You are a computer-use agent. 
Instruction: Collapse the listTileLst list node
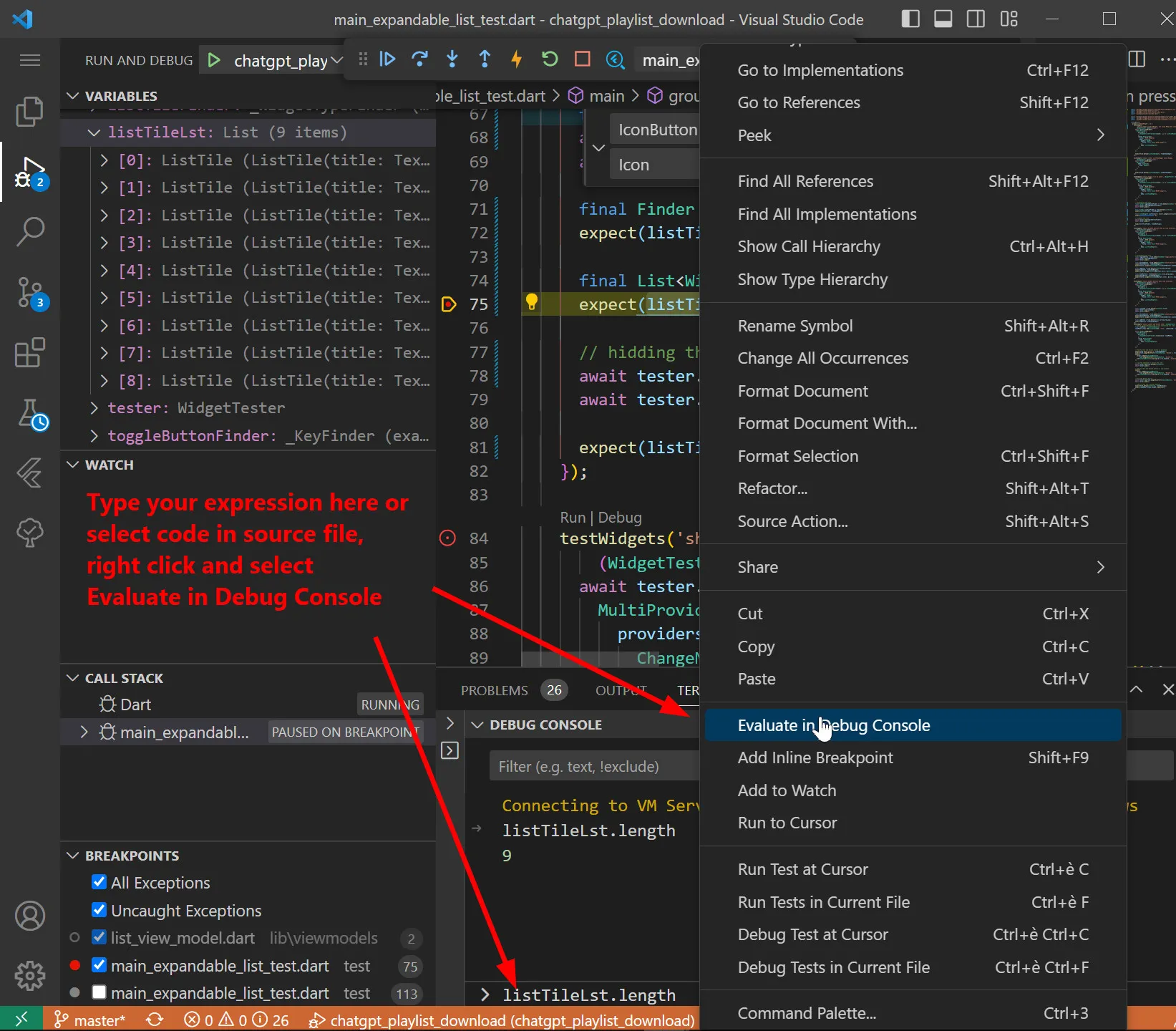point(94,132)
